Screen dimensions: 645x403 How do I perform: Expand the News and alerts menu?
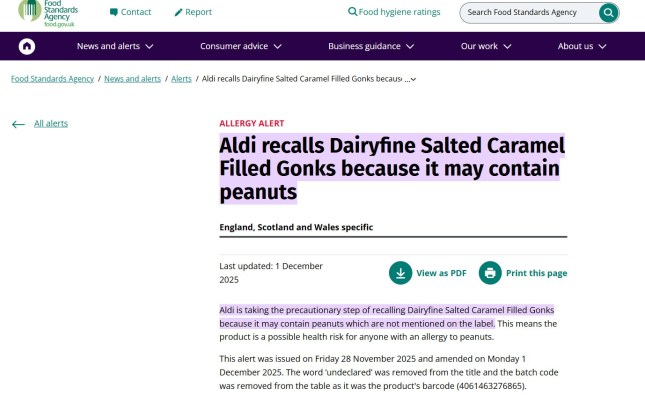[115, 46]
